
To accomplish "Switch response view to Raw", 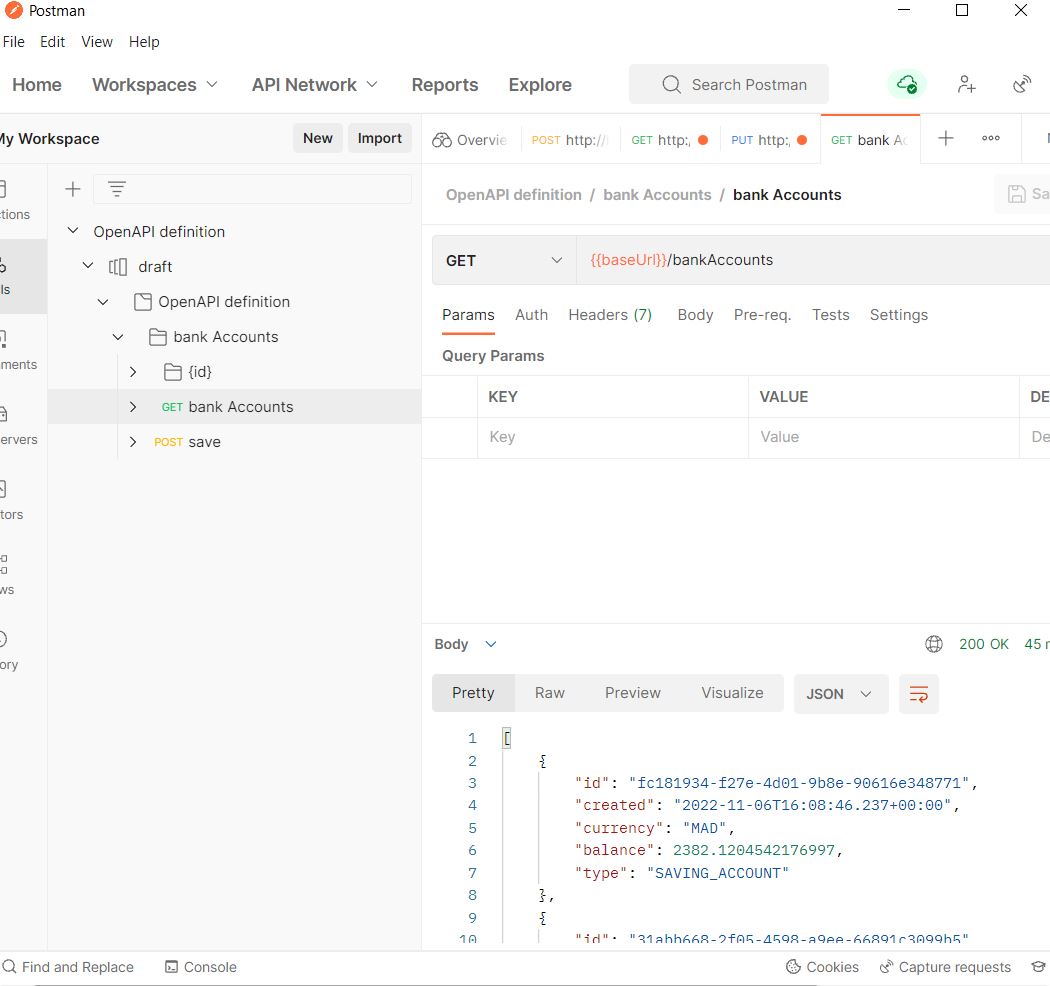I will (549, 692).
